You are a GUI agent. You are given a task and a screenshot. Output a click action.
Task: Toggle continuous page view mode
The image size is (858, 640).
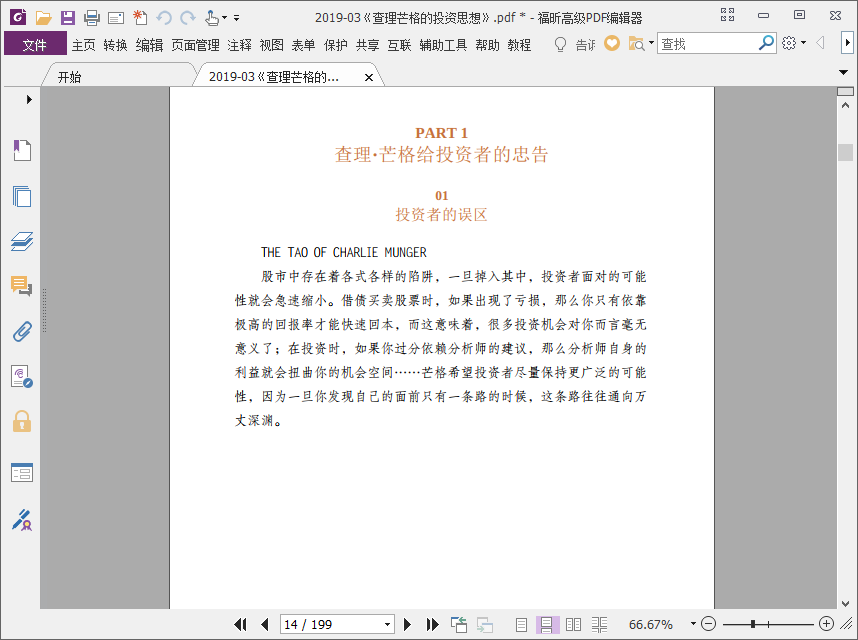546,624
